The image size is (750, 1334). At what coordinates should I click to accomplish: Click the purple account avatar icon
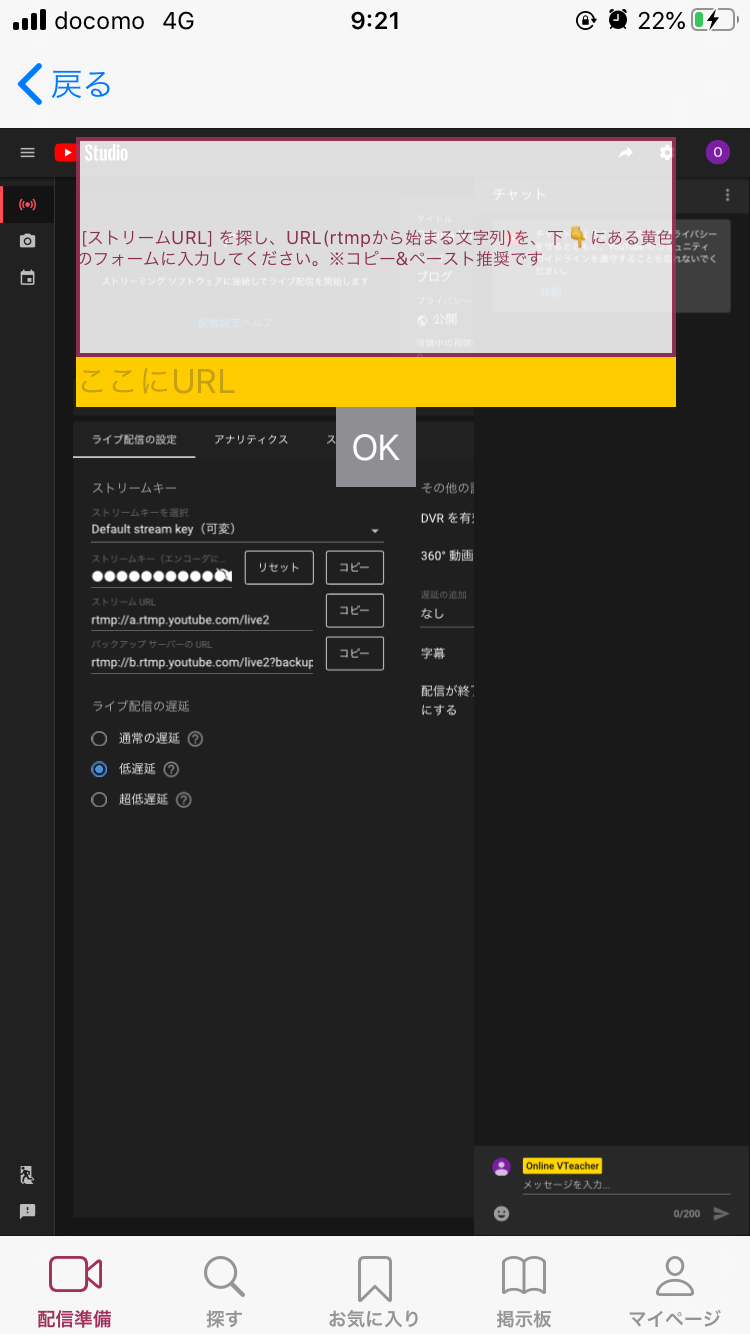[x=717, y=152]
